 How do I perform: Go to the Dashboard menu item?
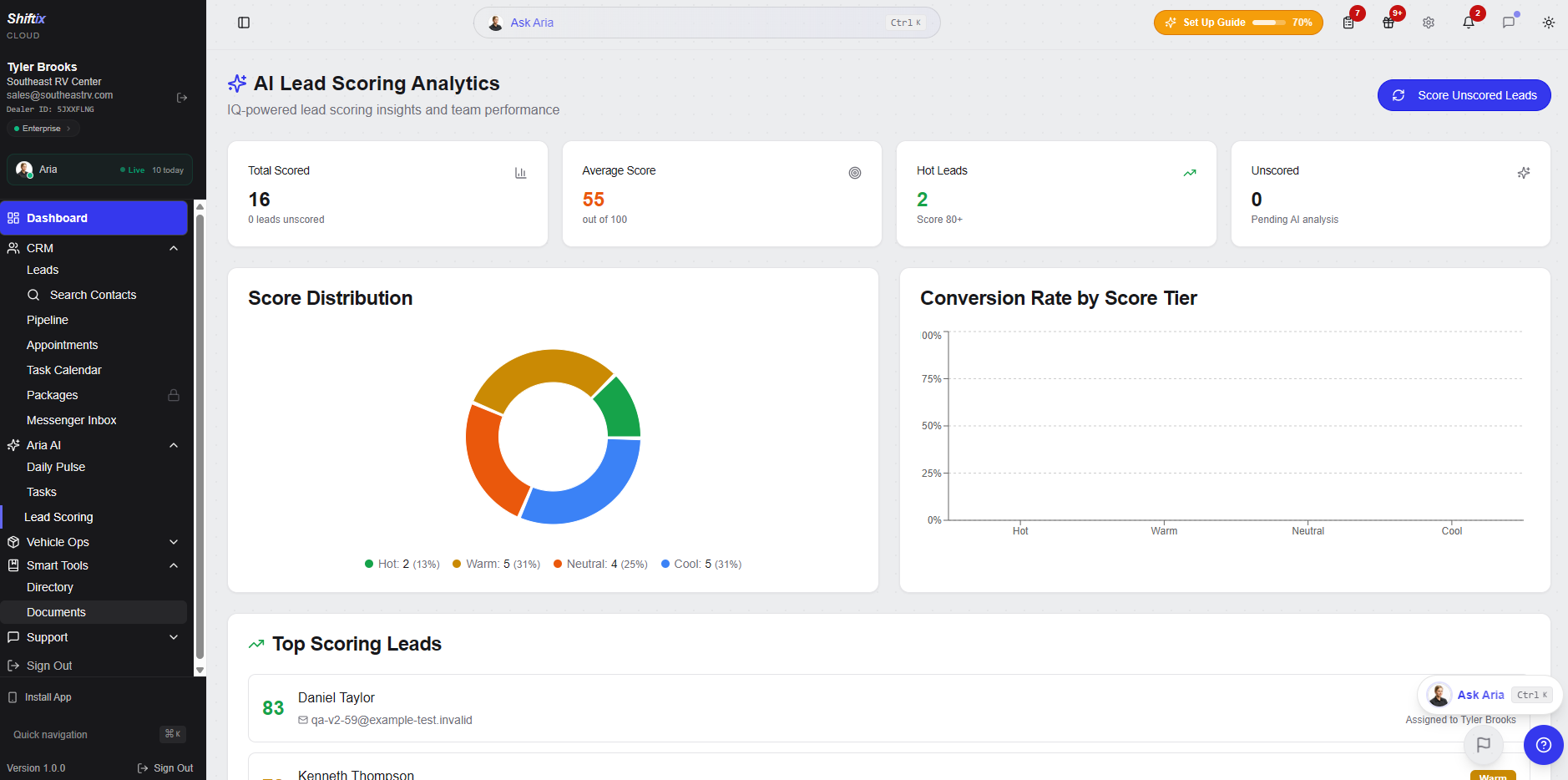(94, 218)
